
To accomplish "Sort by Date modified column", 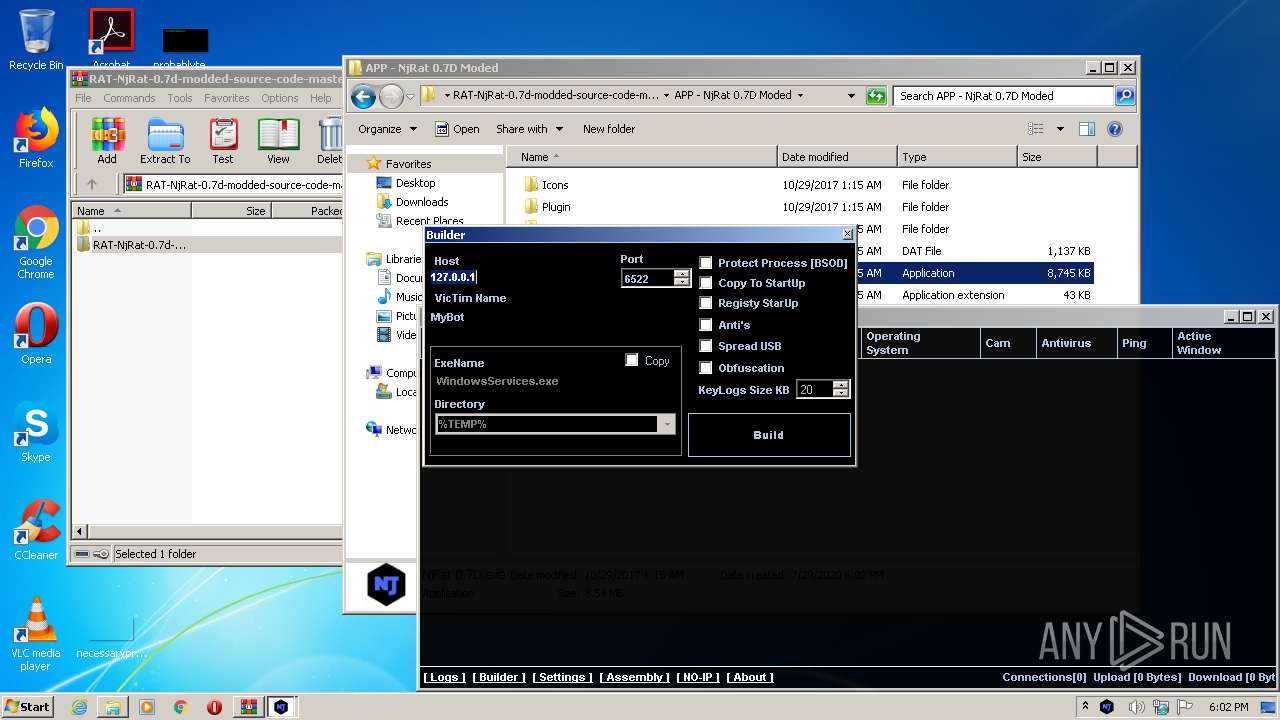I will [836, 157].
